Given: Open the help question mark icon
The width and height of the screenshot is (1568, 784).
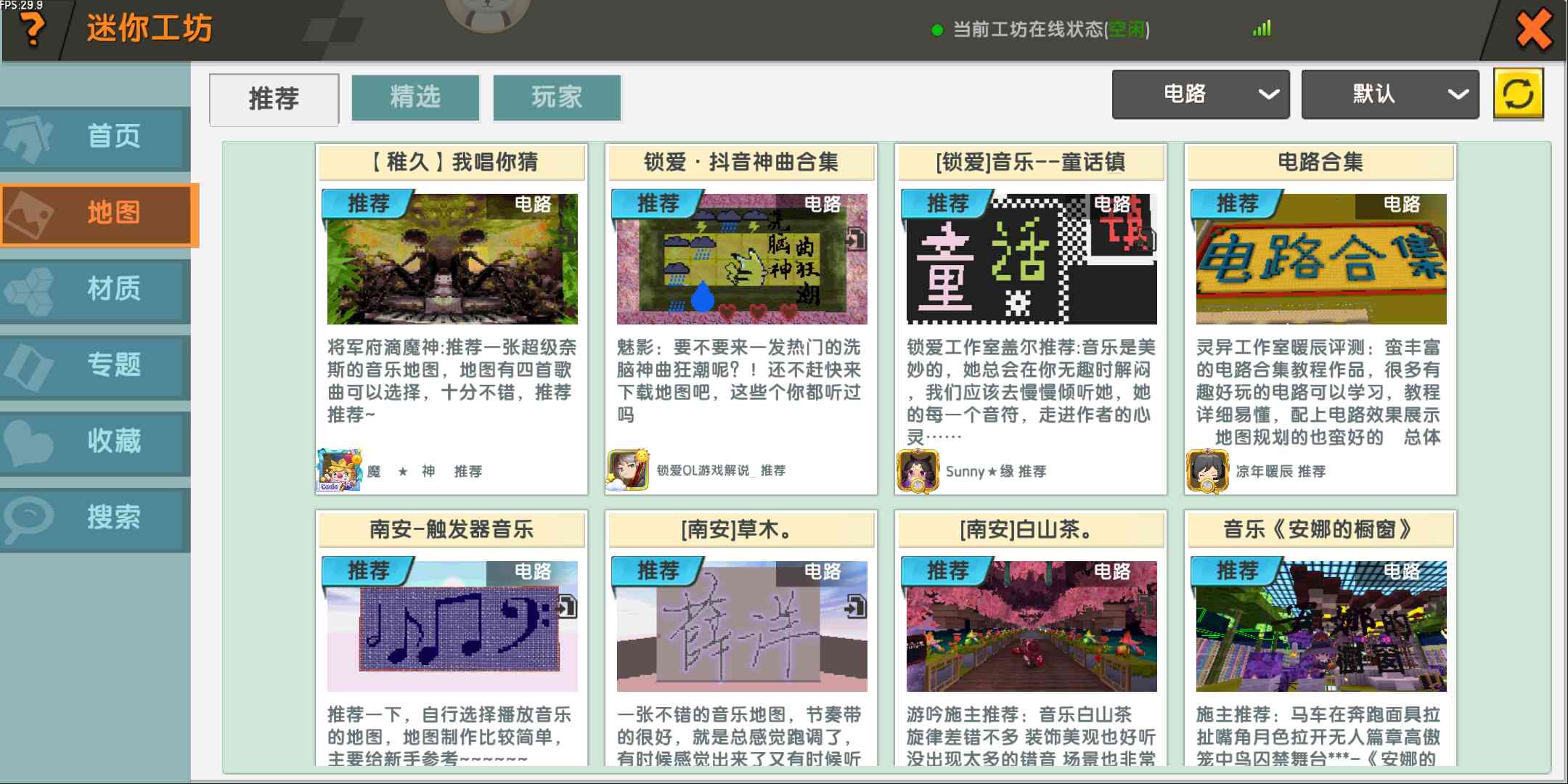Looking at the screenshot, I should 32,30.
